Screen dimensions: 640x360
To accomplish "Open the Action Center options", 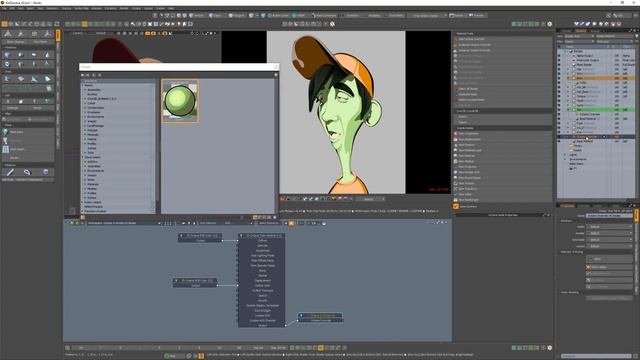I will pos(278,16).
